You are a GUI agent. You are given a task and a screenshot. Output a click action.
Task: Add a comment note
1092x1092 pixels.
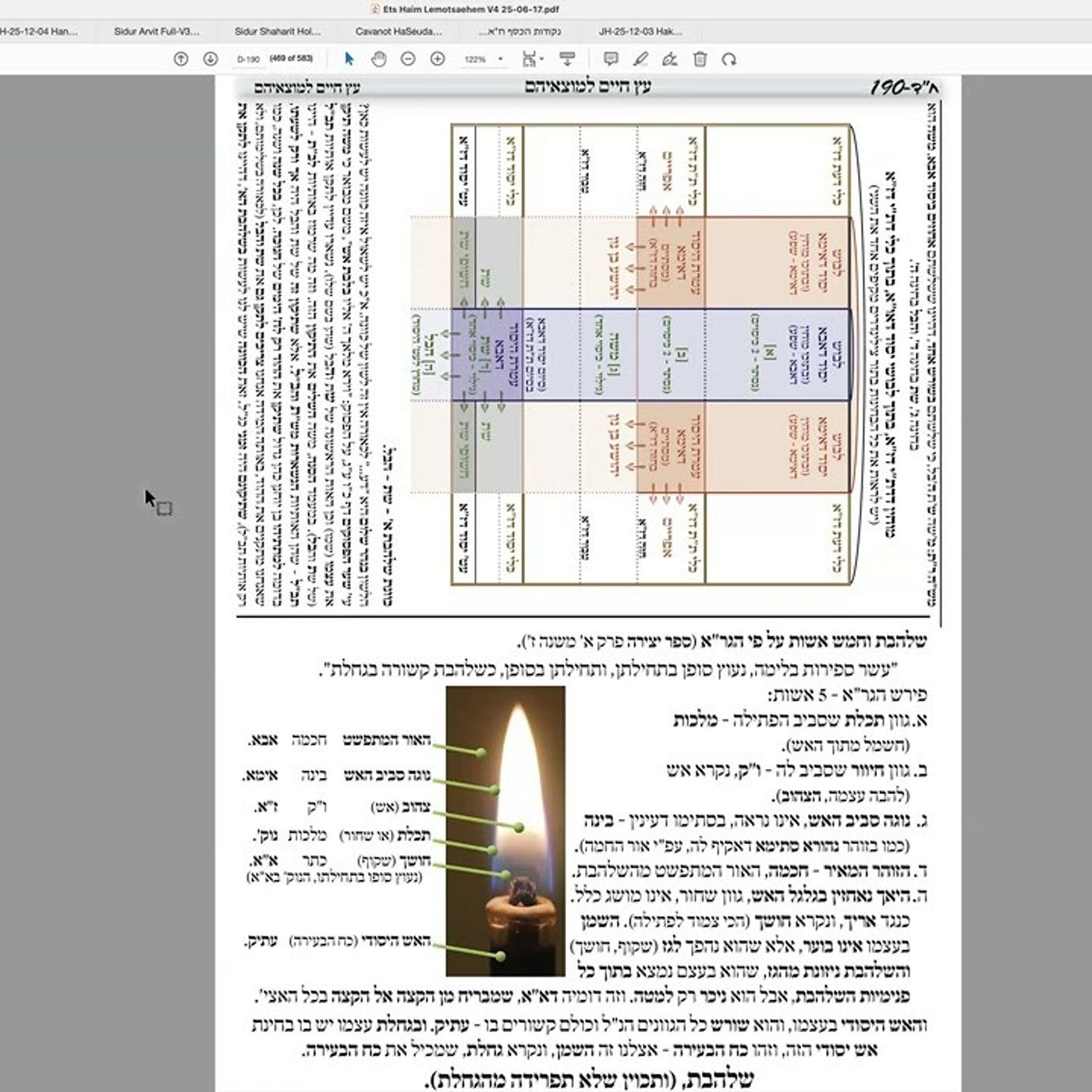coord(611,58)
